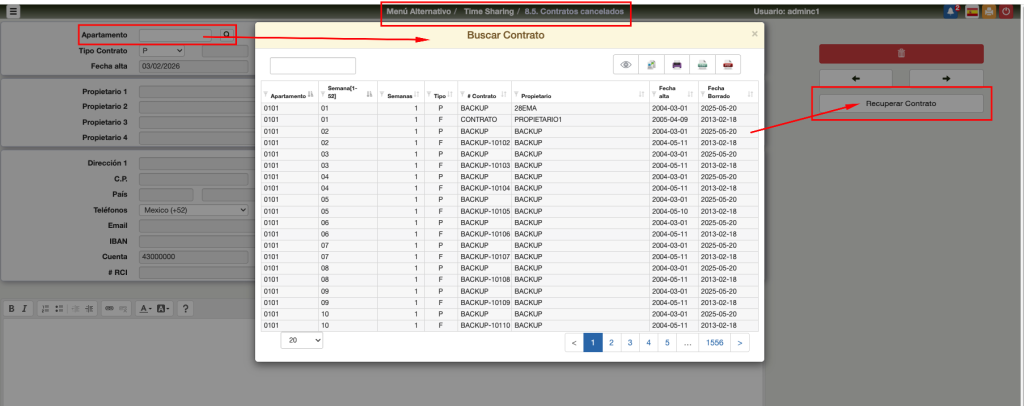
Task: Open the hamburger menu at top left
Action: (x=13, y=11)
